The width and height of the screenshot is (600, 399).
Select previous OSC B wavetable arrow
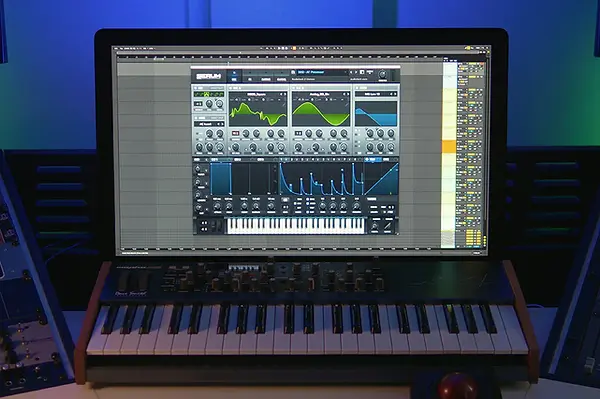344,94
